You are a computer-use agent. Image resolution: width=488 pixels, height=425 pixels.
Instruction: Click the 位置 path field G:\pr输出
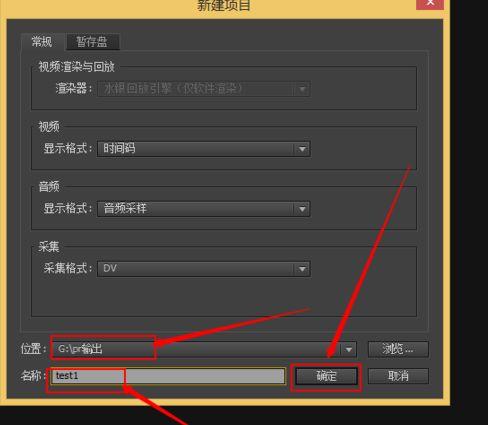pos(204,349)
